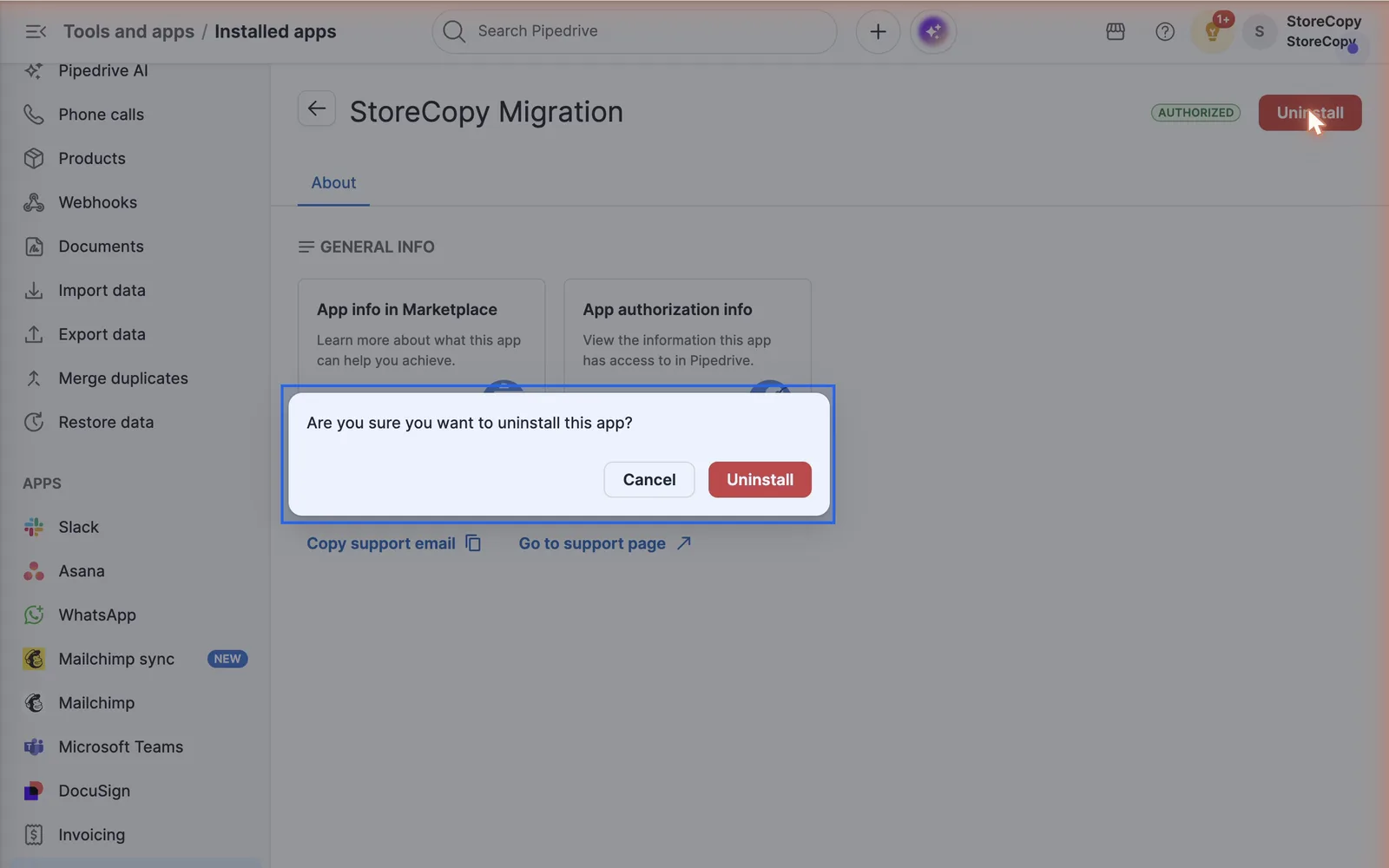Open the DocuSign app icon
The width and height of the screenshot is (1389, 868).
point(34,791)
